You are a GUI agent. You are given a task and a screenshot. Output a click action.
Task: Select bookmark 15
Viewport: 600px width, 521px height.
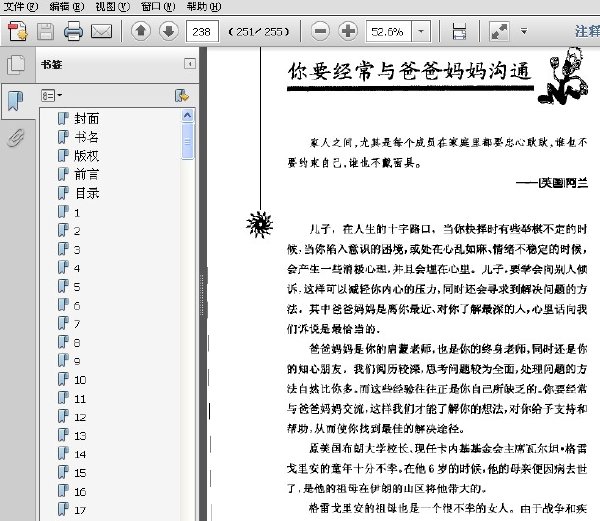(80, 473)
